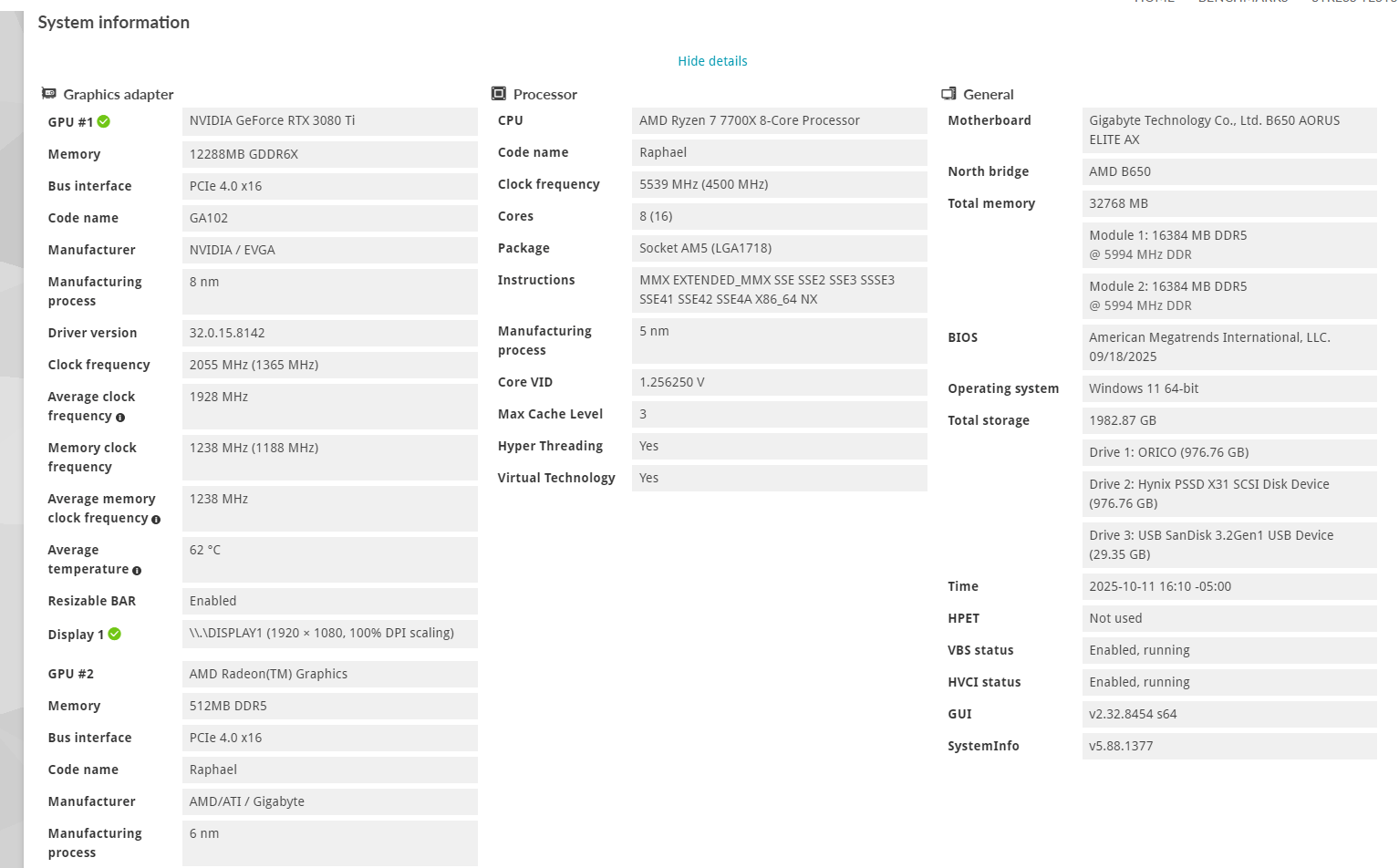Click the 'GA102' code name value

pos(330,218)
